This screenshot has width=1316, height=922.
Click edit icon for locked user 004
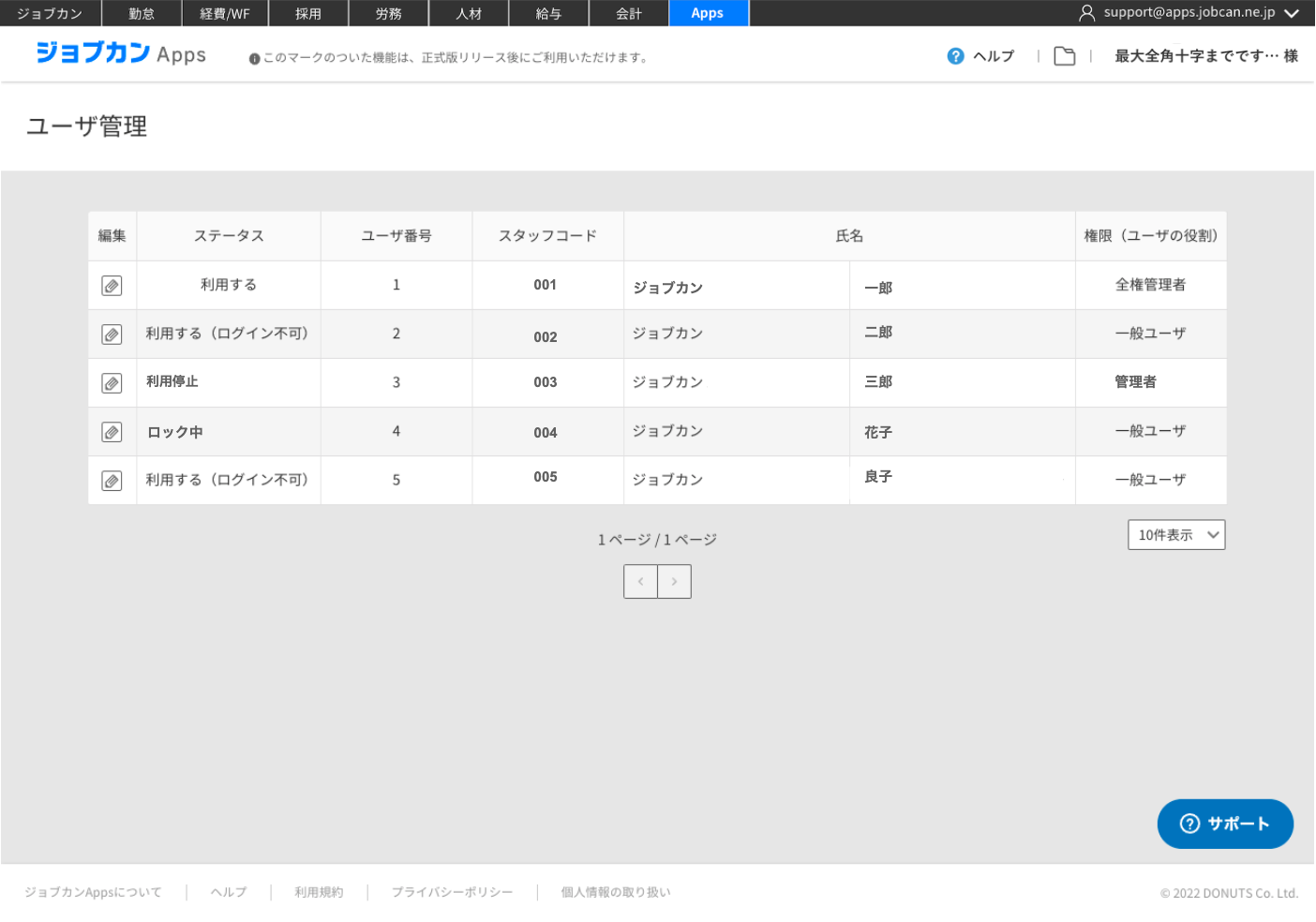[112, 432]
